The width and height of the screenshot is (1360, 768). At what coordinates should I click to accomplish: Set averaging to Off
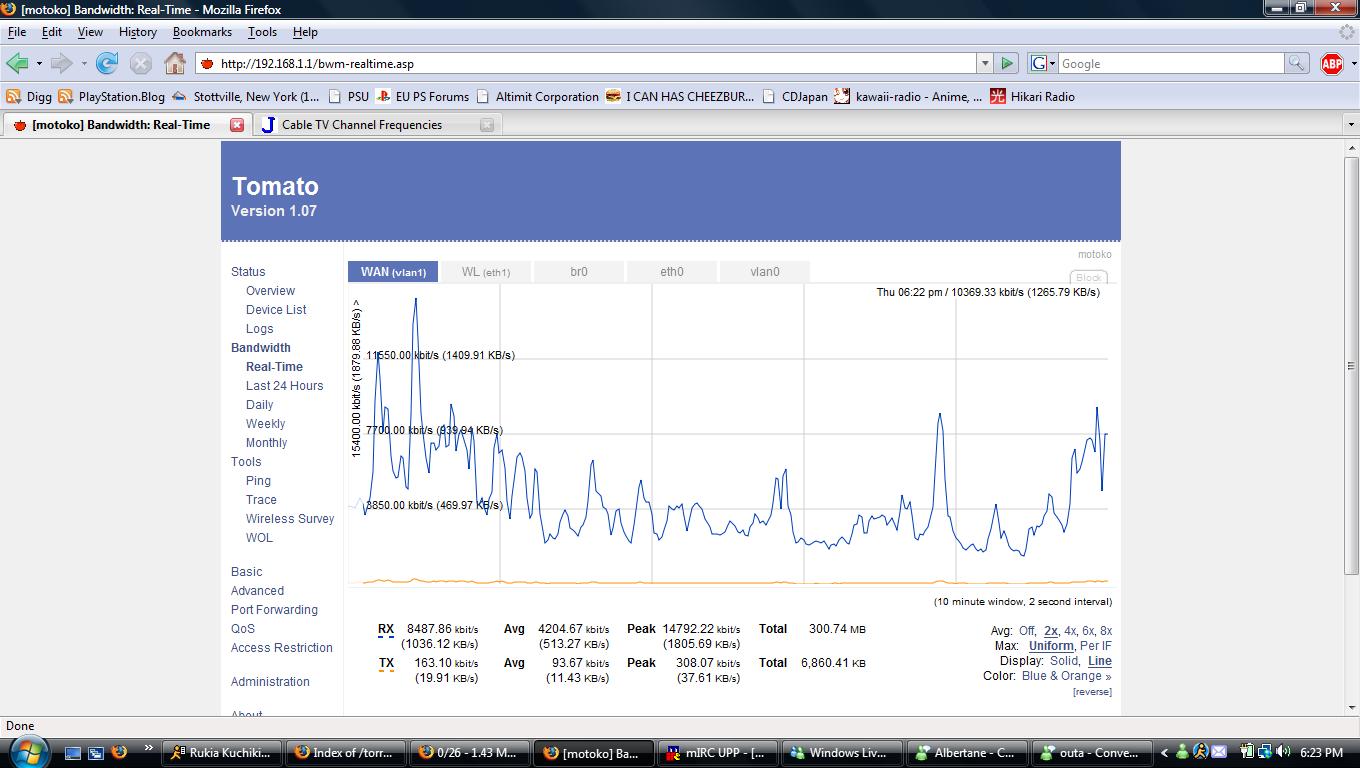1026,631
